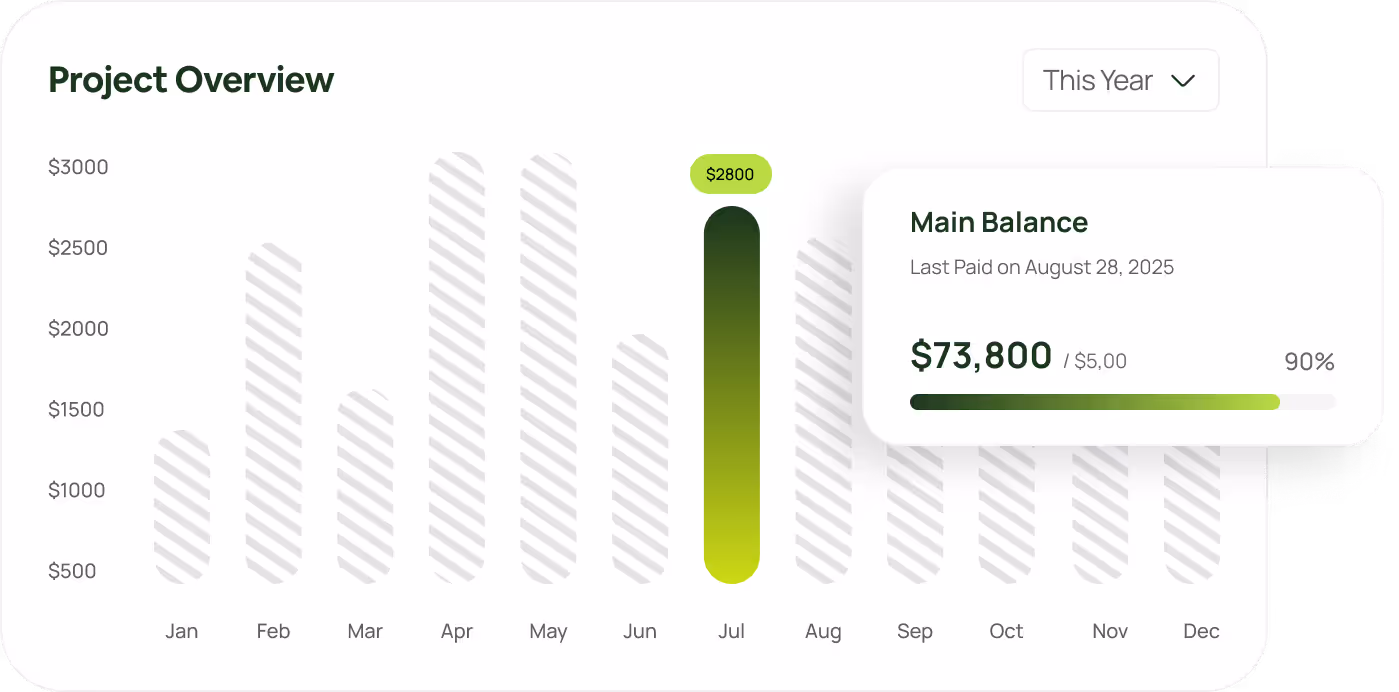Open the This Year dropdown
This screenshot has height=692, width=1399.
(x=1118, y=81)
